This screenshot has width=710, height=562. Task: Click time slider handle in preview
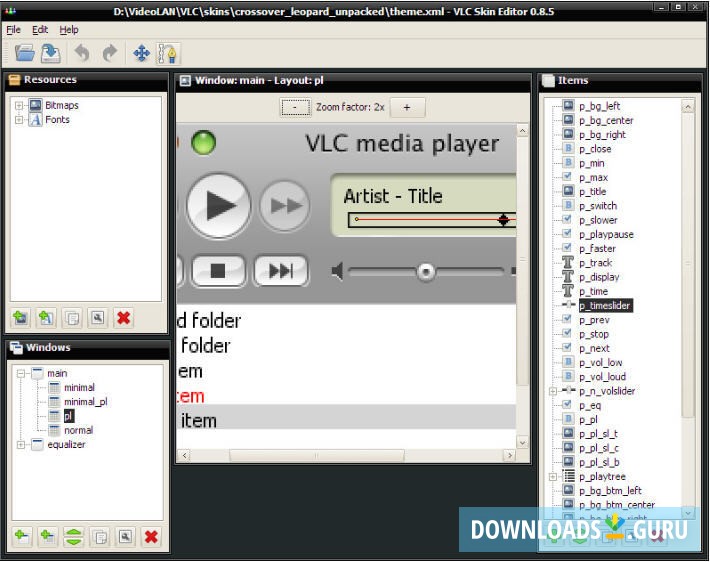[503, 220]
